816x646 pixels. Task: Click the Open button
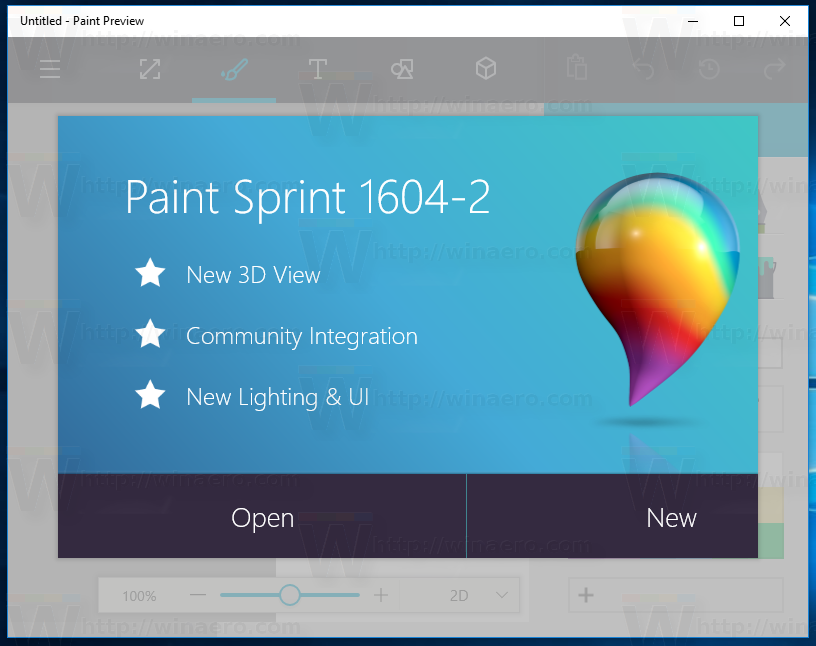(262, 518)
